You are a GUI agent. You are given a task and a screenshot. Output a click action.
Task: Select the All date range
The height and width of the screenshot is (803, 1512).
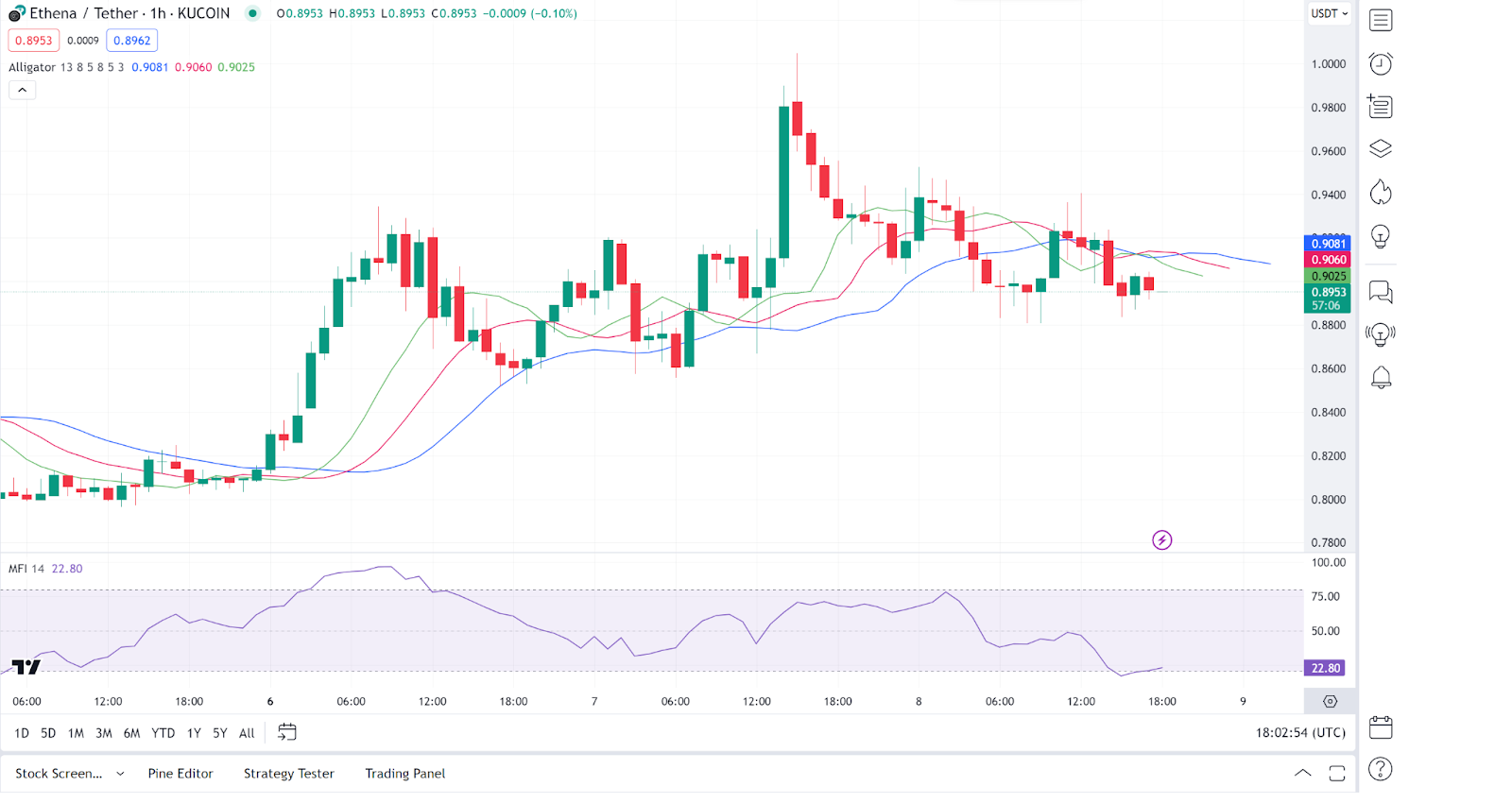click(x=247, y=733)
